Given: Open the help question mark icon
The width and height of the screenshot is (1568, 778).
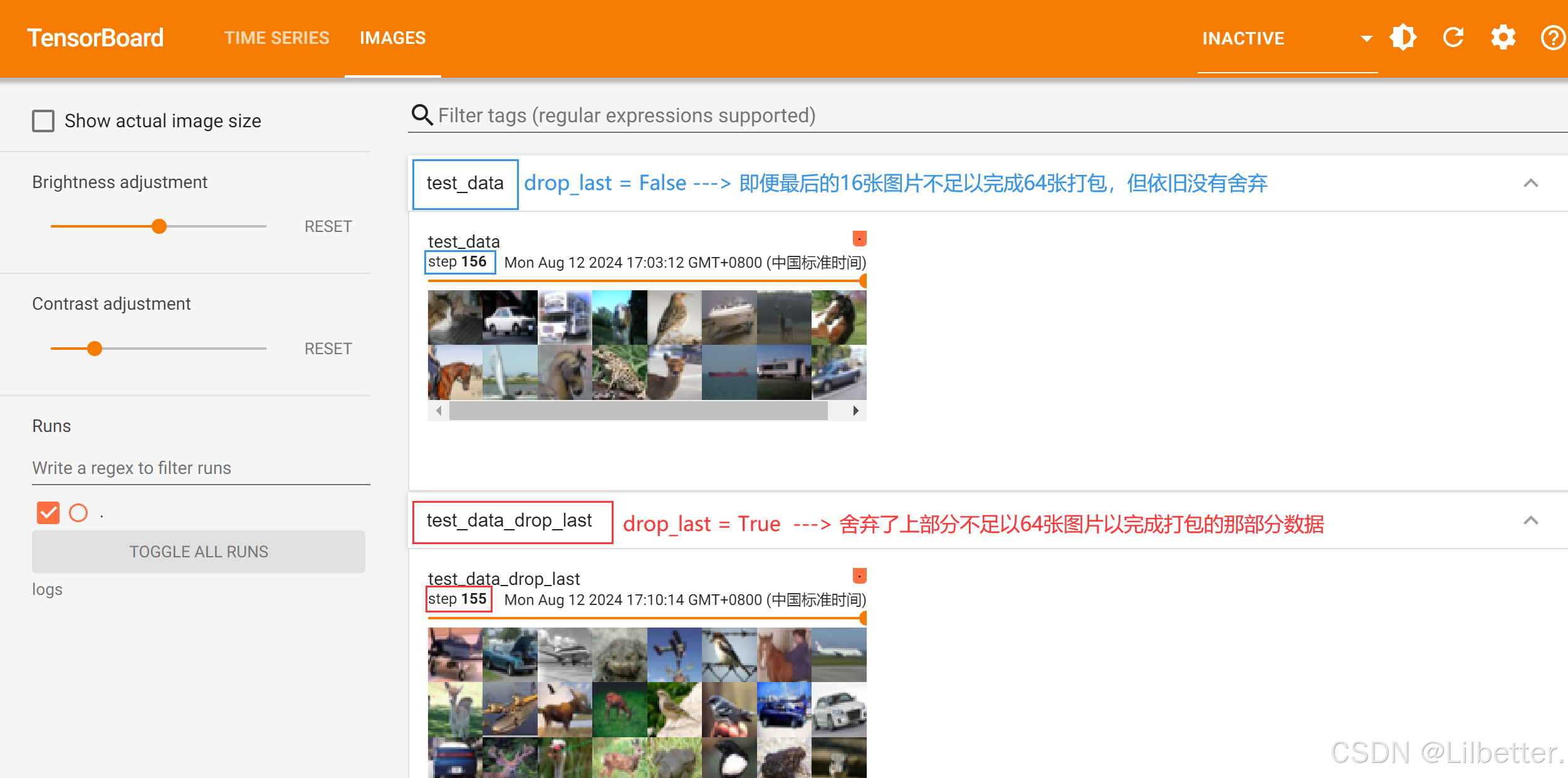Looking at the screenshot, I should pyautogui.click(x=1552, y=38).
